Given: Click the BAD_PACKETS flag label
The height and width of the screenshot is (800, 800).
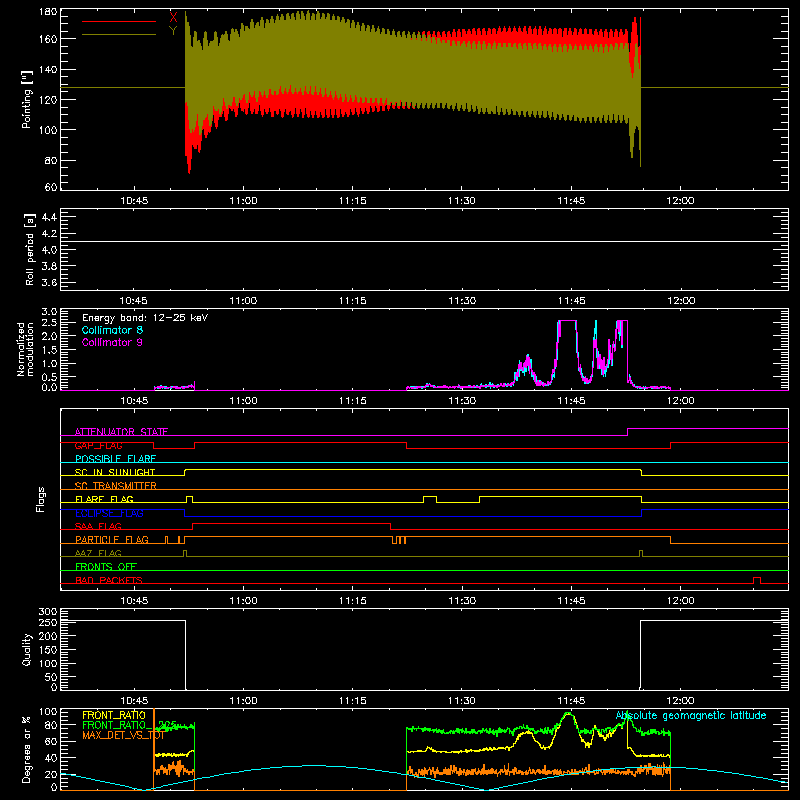Looking at the screenshot, I should pos(109,580).
